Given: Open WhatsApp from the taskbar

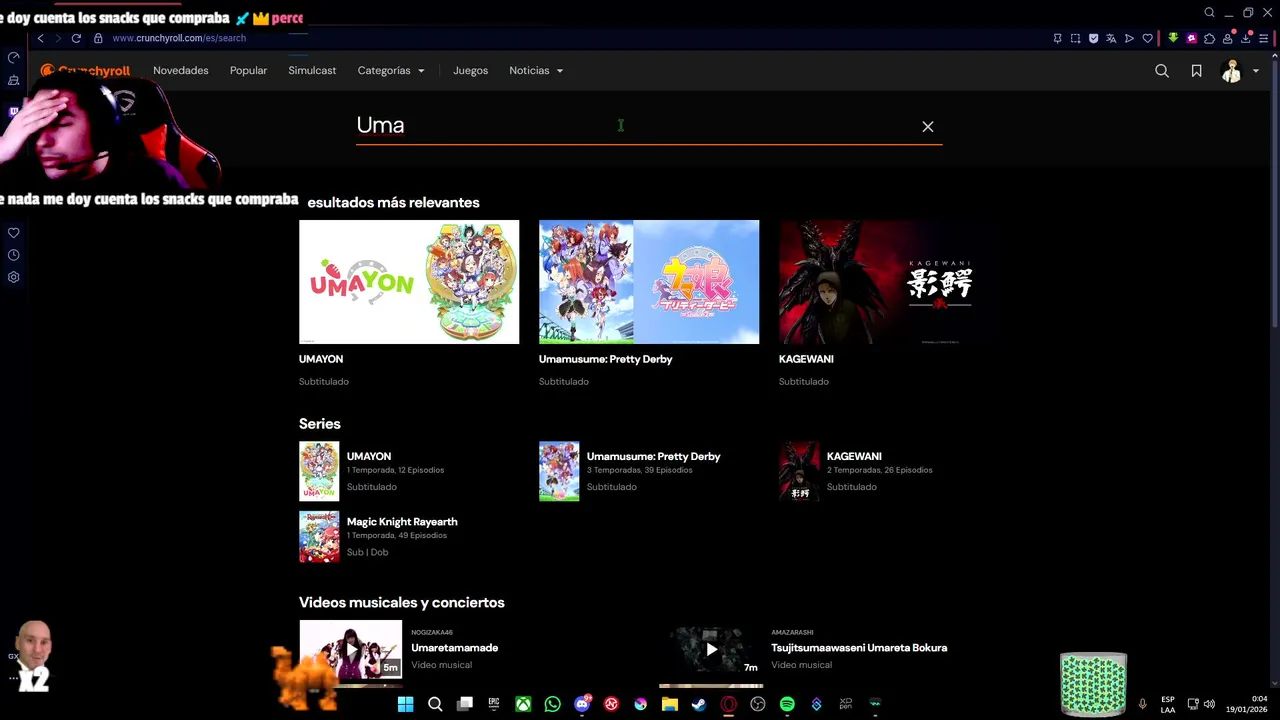Looking at the screenshot, I should pos(553,704).
